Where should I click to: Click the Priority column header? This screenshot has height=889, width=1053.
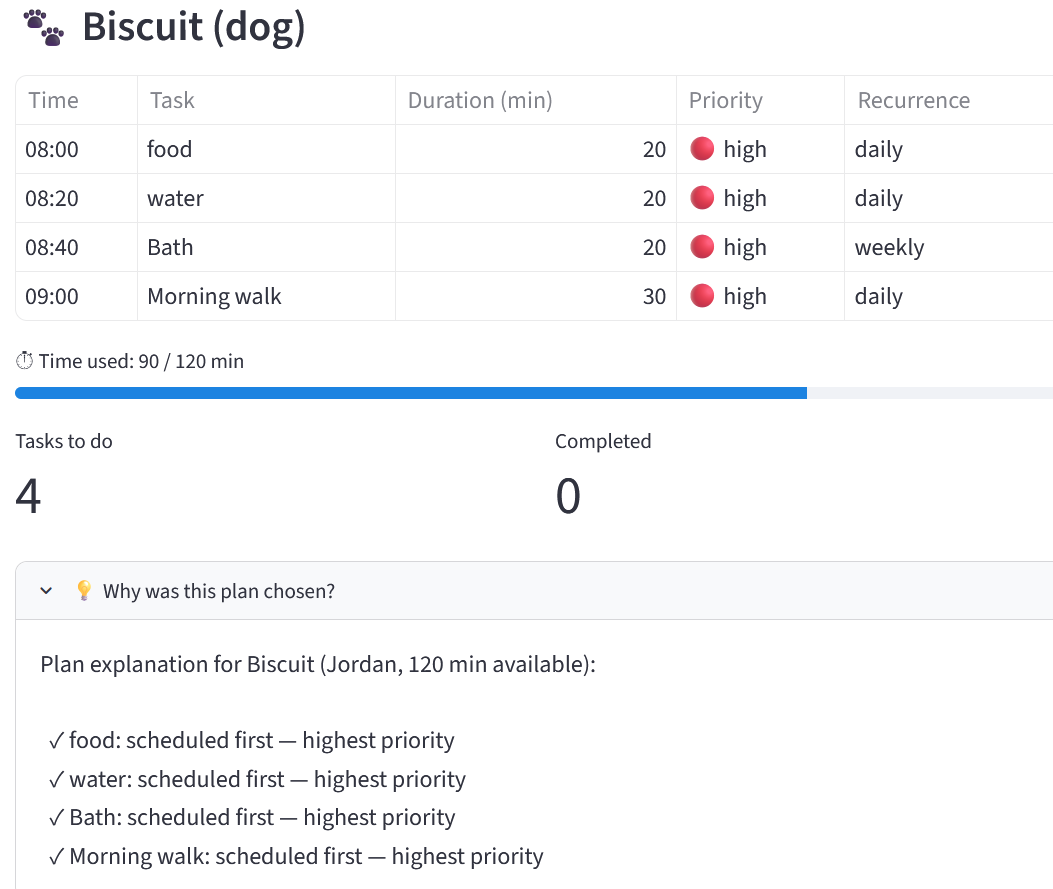point(760,100)
